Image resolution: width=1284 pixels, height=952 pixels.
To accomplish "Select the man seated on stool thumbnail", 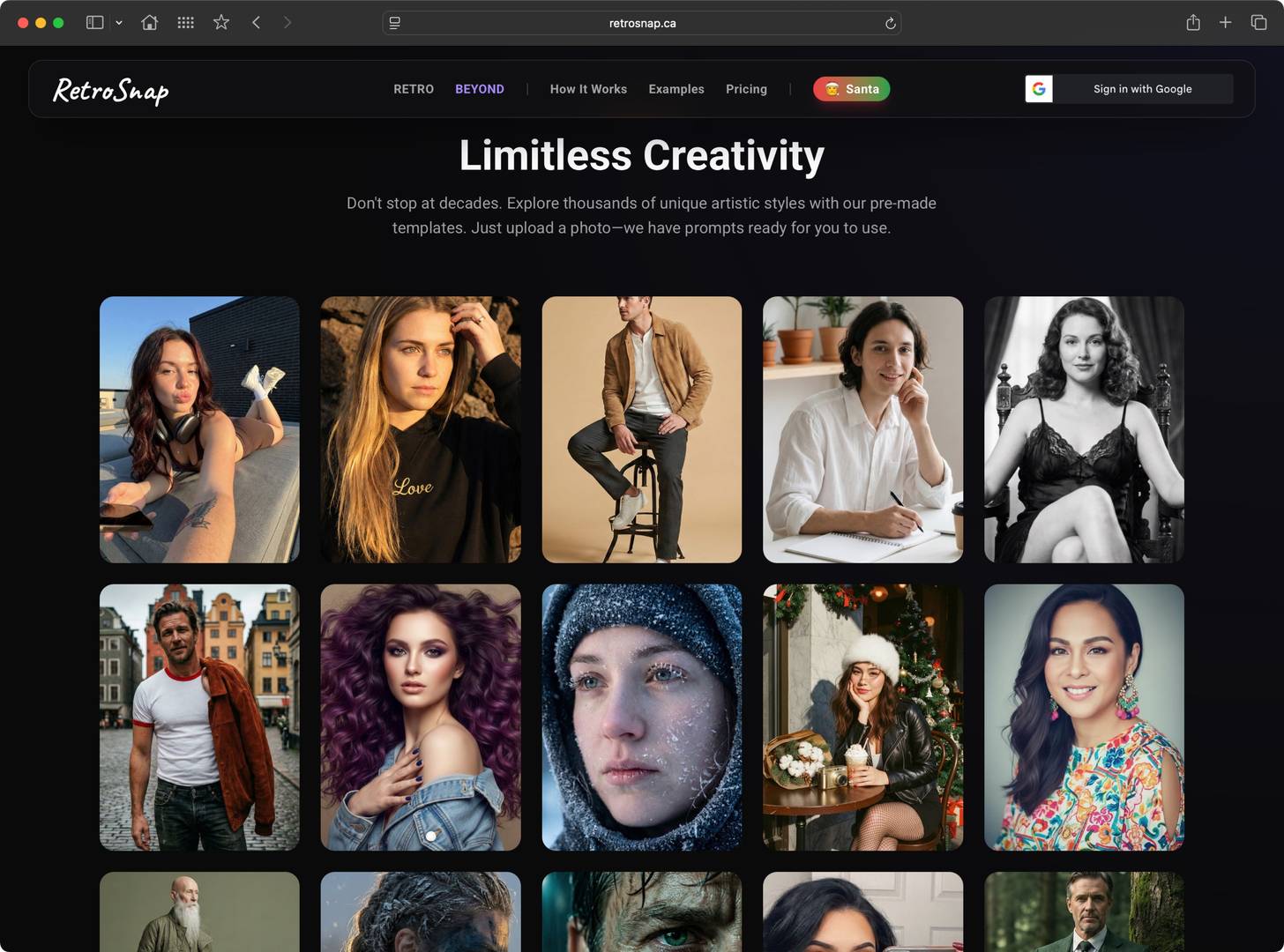I will point(642,429).
